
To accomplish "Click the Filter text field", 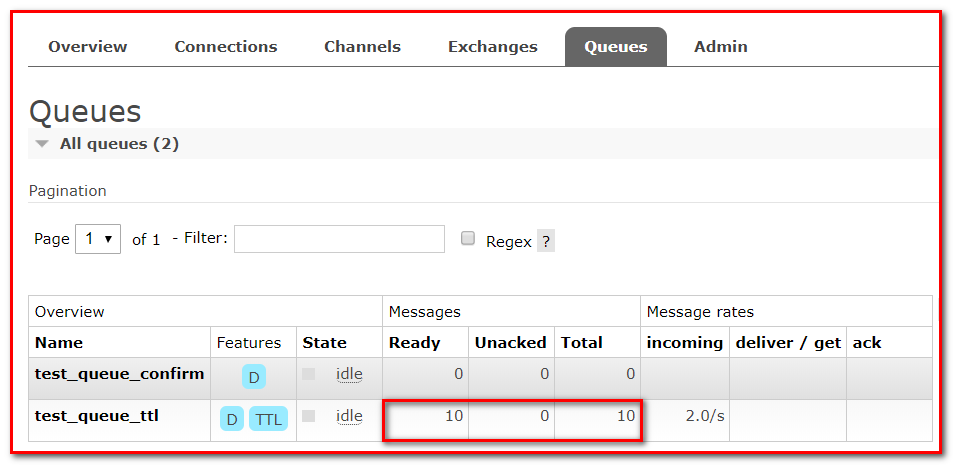I will (339, 239).
